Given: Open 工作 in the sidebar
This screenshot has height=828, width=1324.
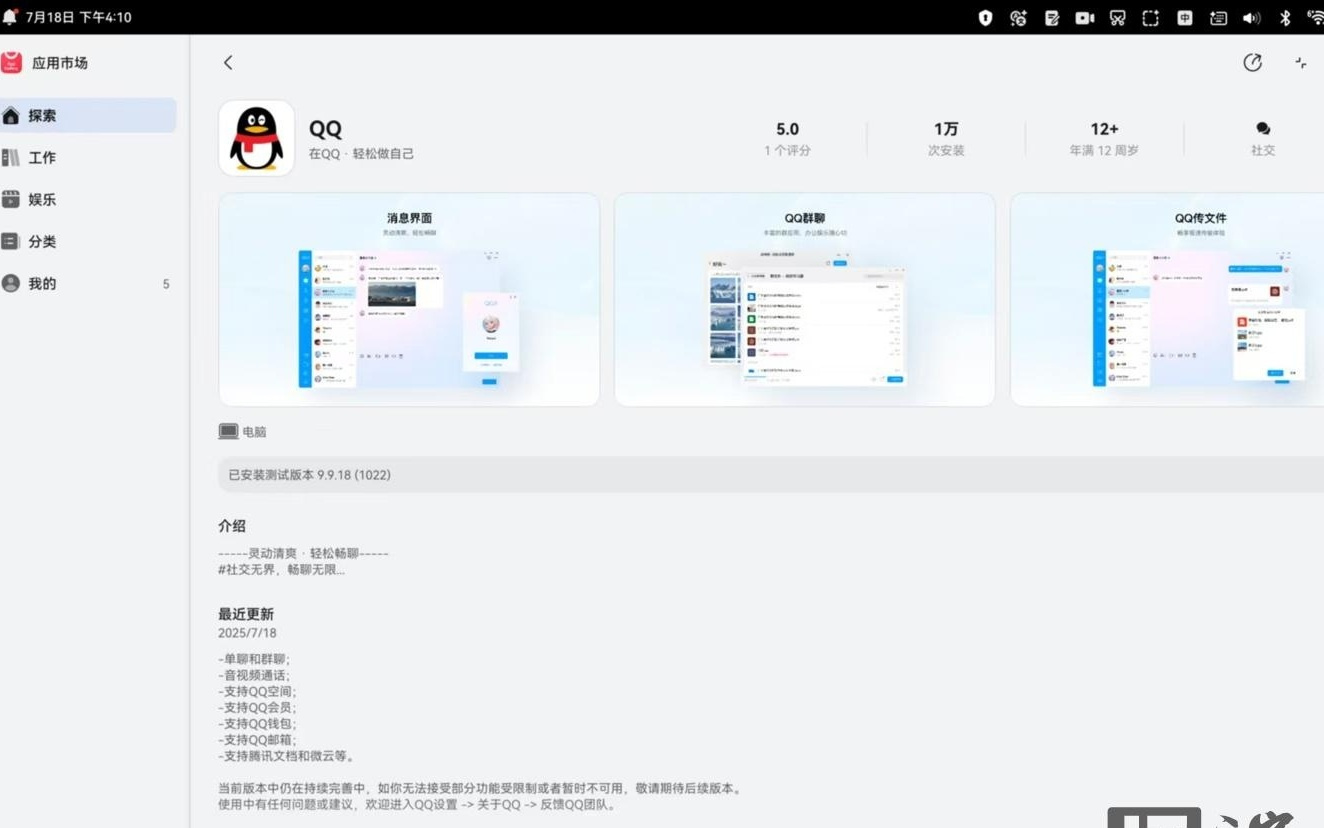Looking at the screenshot, I should 88,157.
